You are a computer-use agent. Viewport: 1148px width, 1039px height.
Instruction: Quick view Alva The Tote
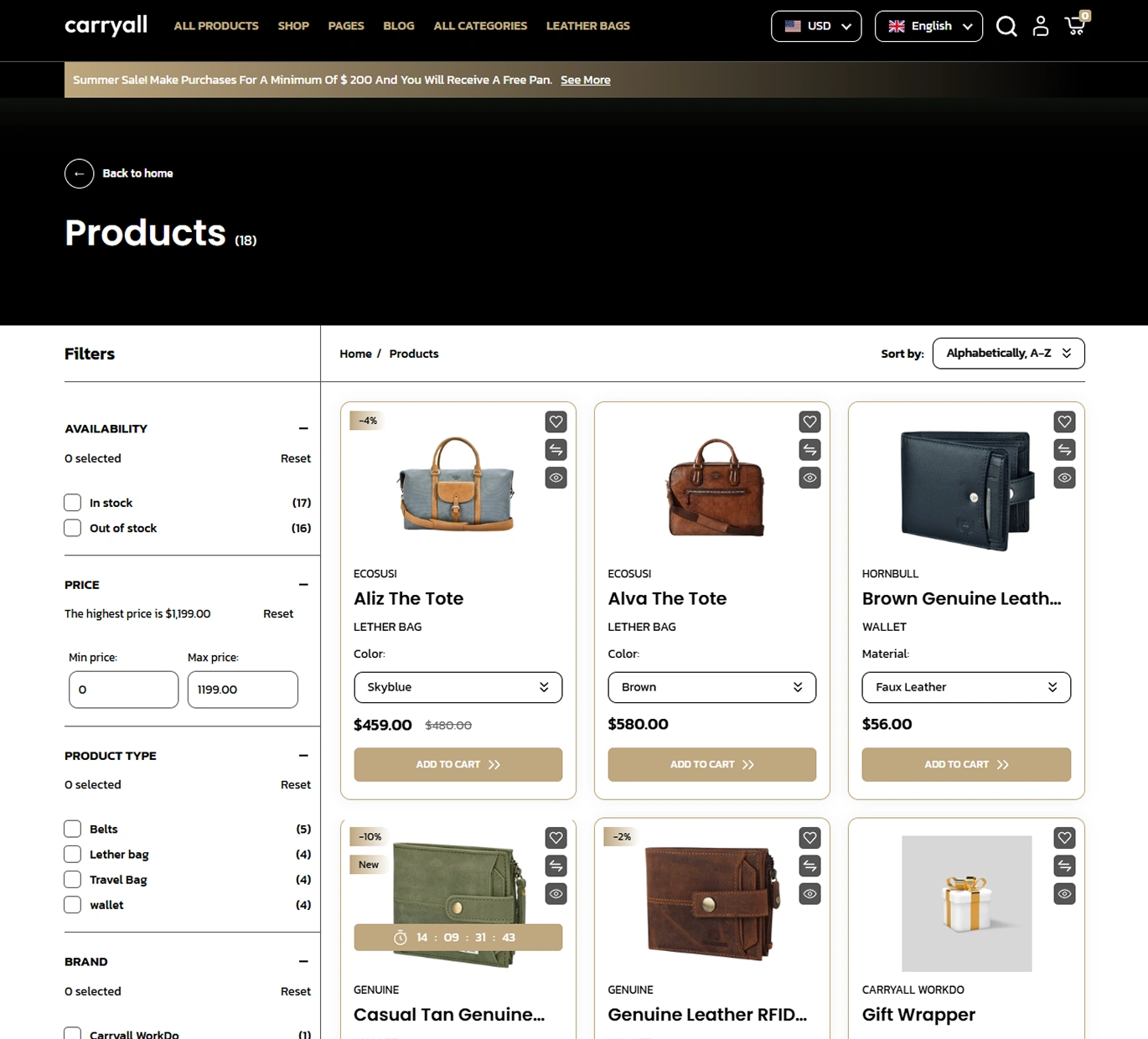[x=809, y=478]
